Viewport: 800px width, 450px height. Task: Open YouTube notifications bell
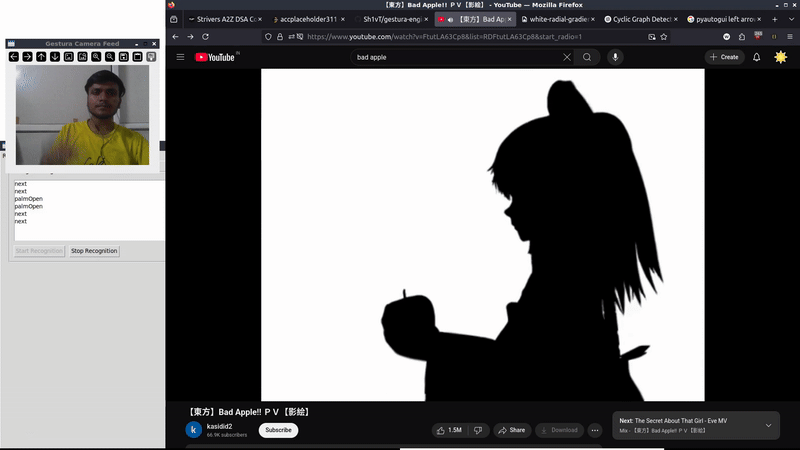(757, 57)
